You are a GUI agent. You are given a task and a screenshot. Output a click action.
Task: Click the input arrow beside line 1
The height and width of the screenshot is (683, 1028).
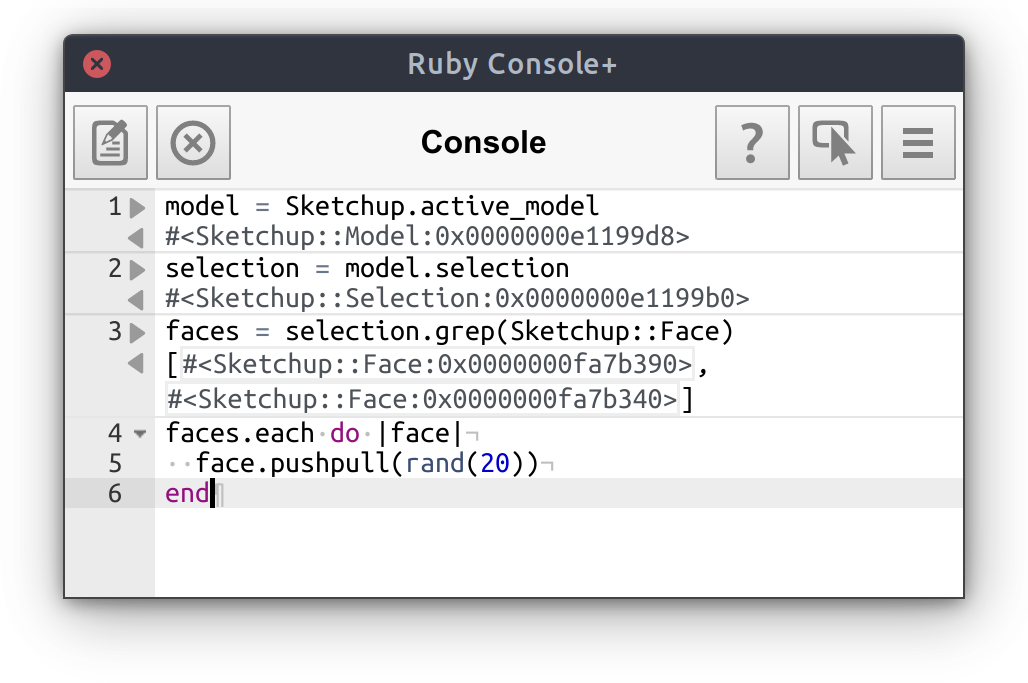pos(138,208)
